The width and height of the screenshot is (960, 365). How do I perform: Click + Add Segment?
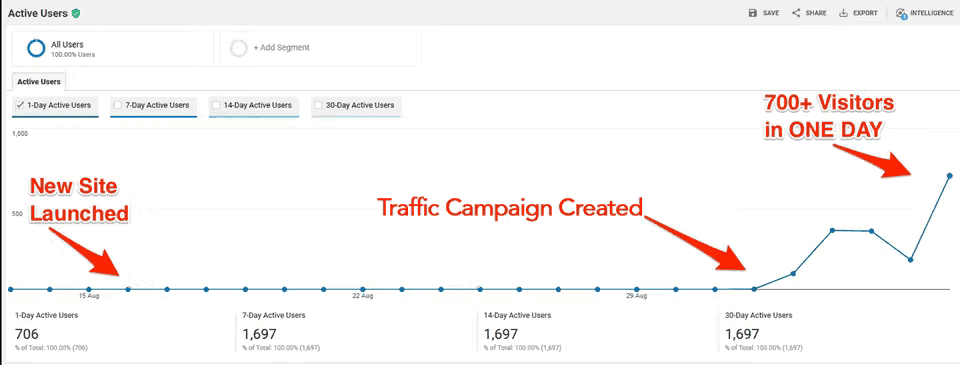point(282,48)
